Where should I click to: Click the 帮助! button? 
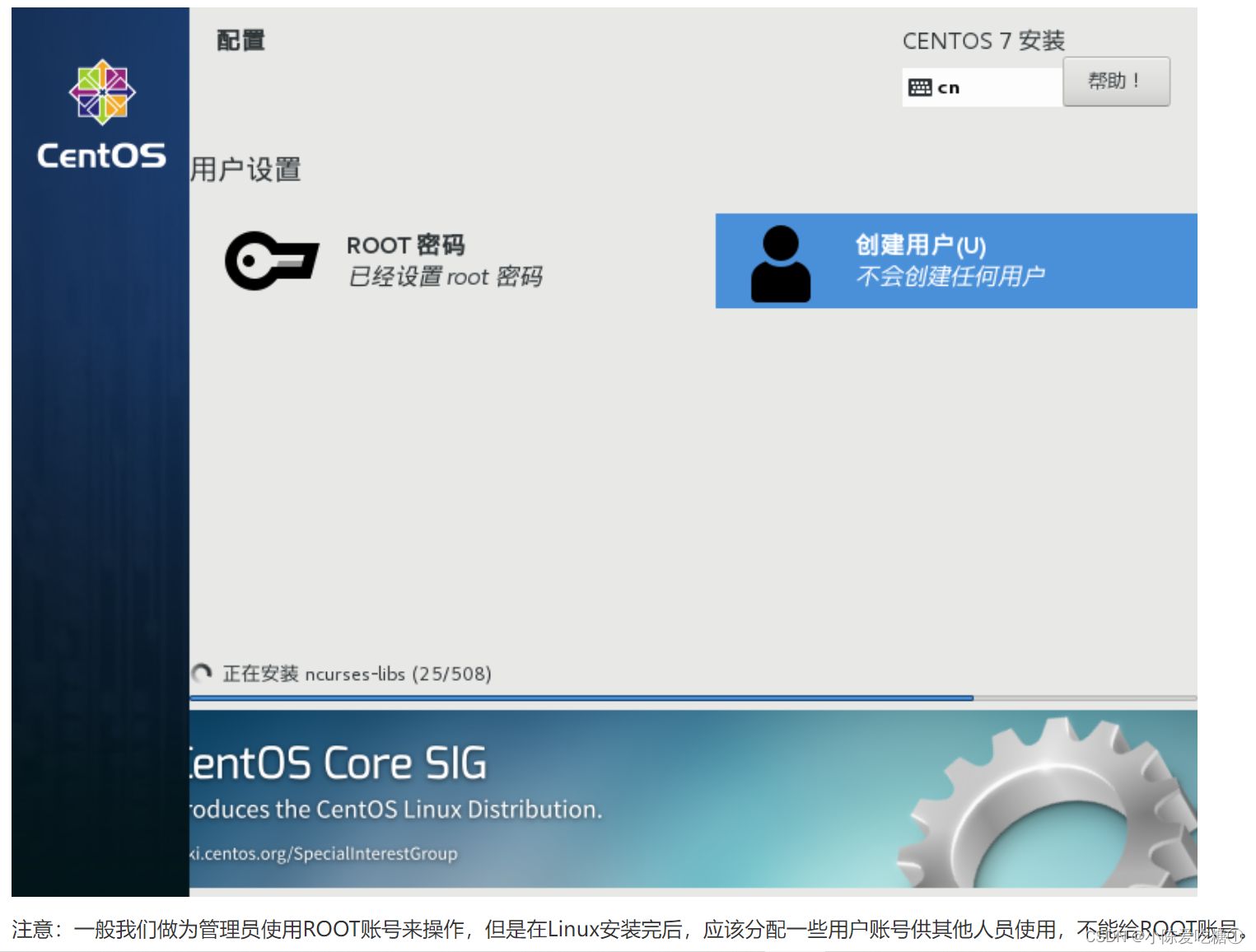click(1117, 82)
